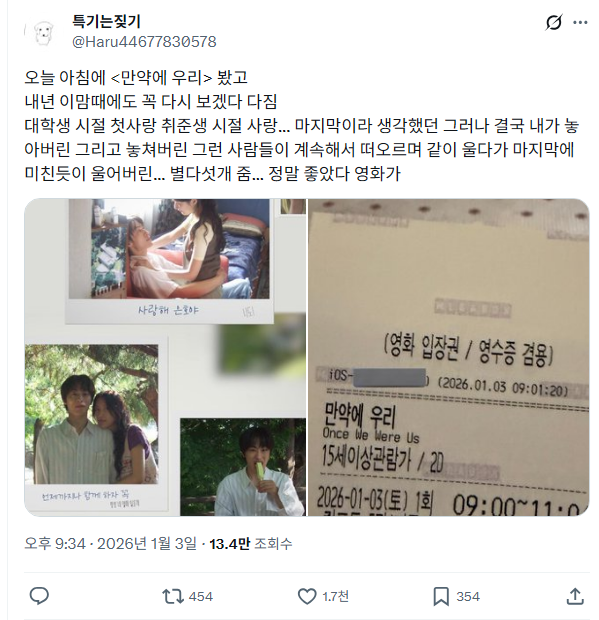Open the display name 특기는짖기

point(106,21)
